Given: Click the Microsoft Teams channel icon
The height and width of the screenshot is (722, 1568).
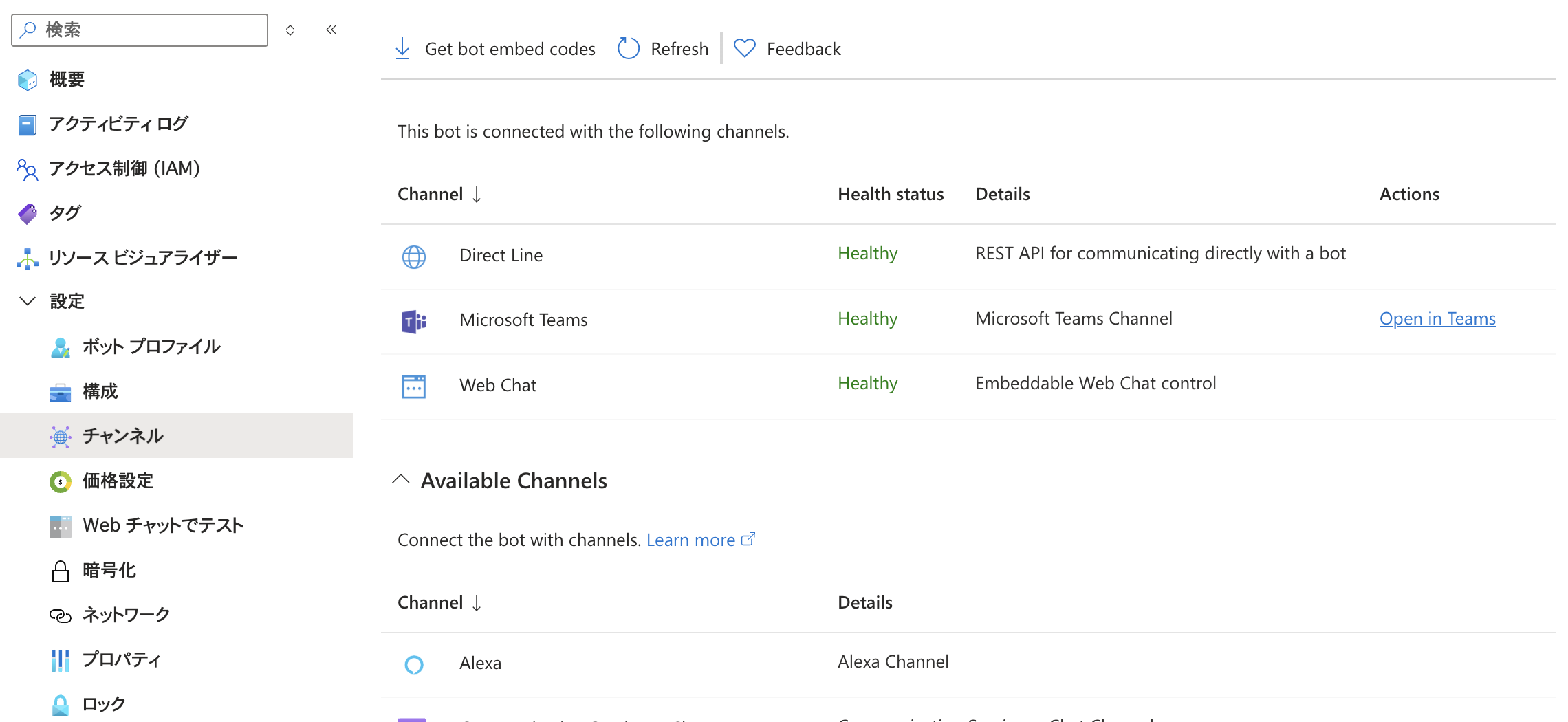Looking at the screenshot, I should 413,321.
